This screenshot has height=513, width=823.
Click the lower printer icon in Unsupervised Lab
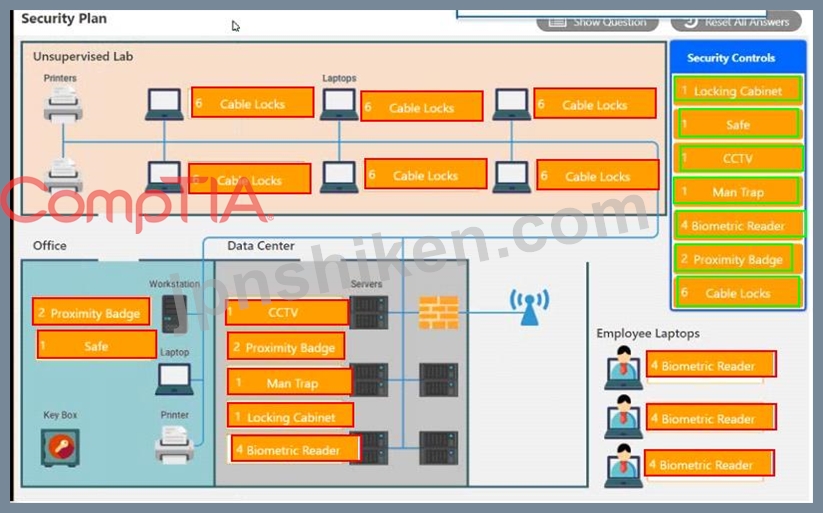click(63, 176)
